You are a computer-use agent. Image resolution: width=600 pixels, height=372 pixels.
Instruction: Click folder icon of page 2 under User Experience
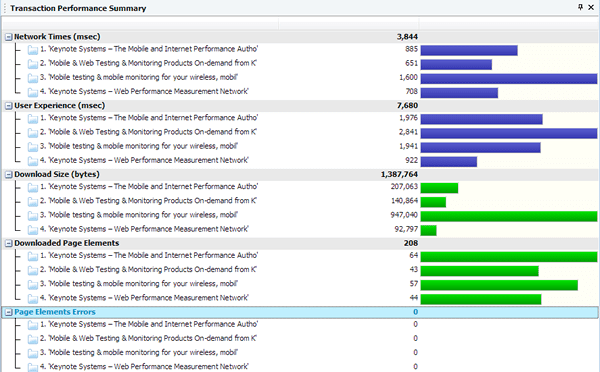point(33,133)
